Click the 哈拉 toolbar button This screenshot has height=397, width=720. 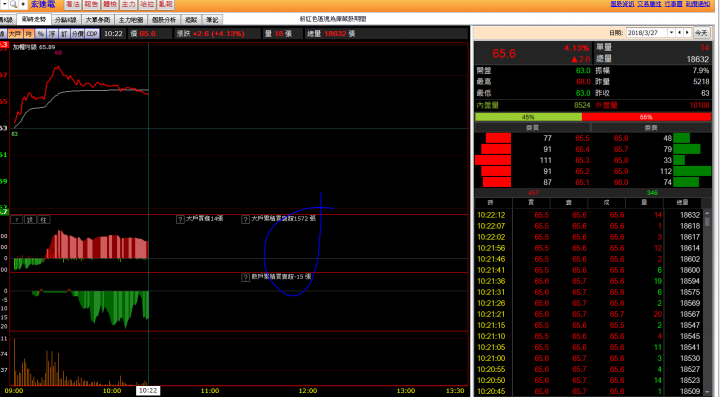point(147,5)
